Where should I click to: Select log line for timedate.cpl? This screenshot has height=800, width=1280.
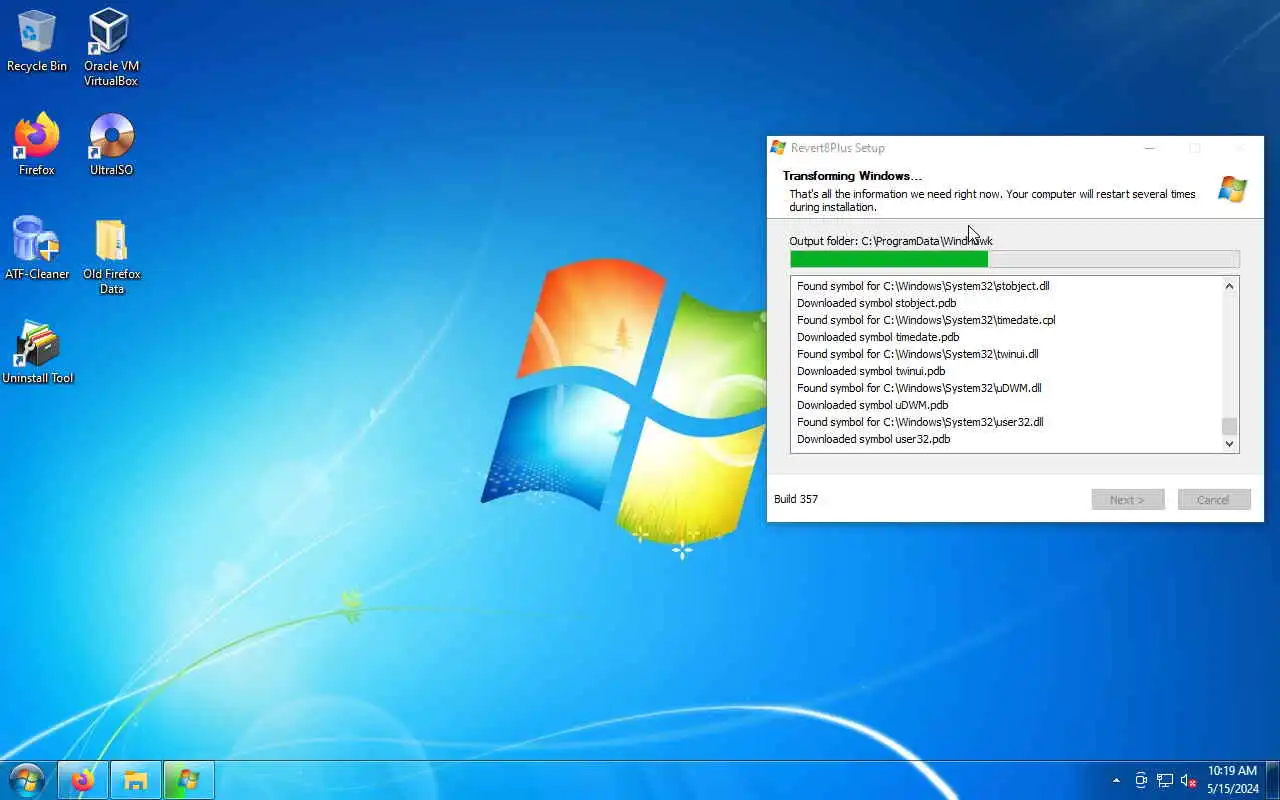point(926,320)
